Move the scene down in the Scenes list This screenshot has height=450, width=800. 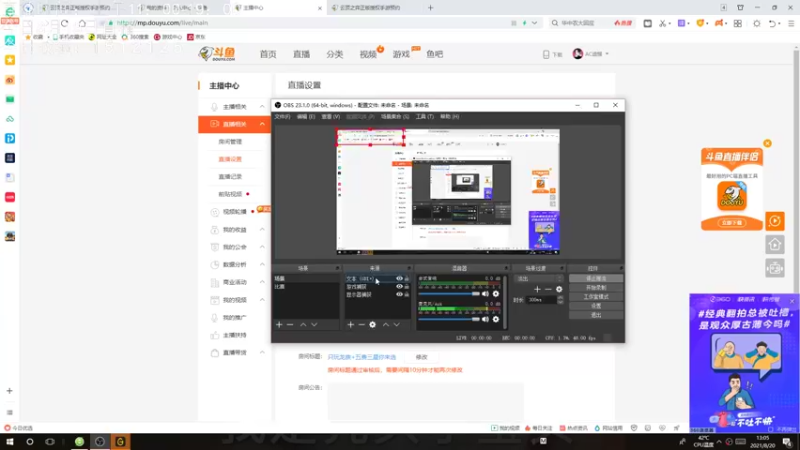point(314,324)
